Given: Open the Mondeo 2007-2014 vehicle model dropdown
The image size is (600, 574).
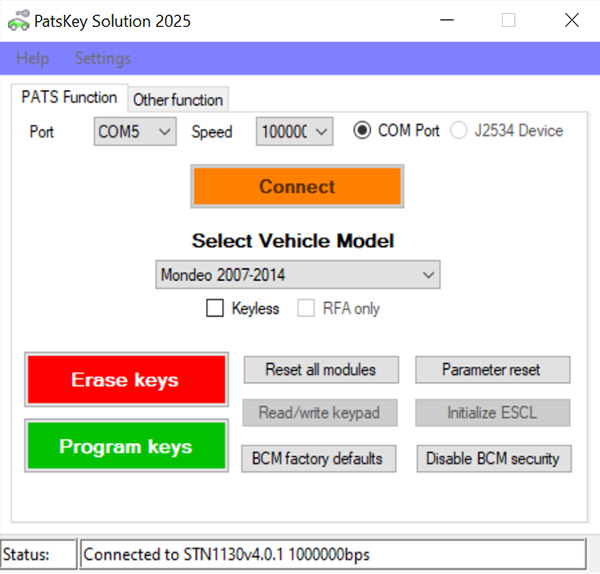Looking at the screenshot, I should click(x=298, y=275).
